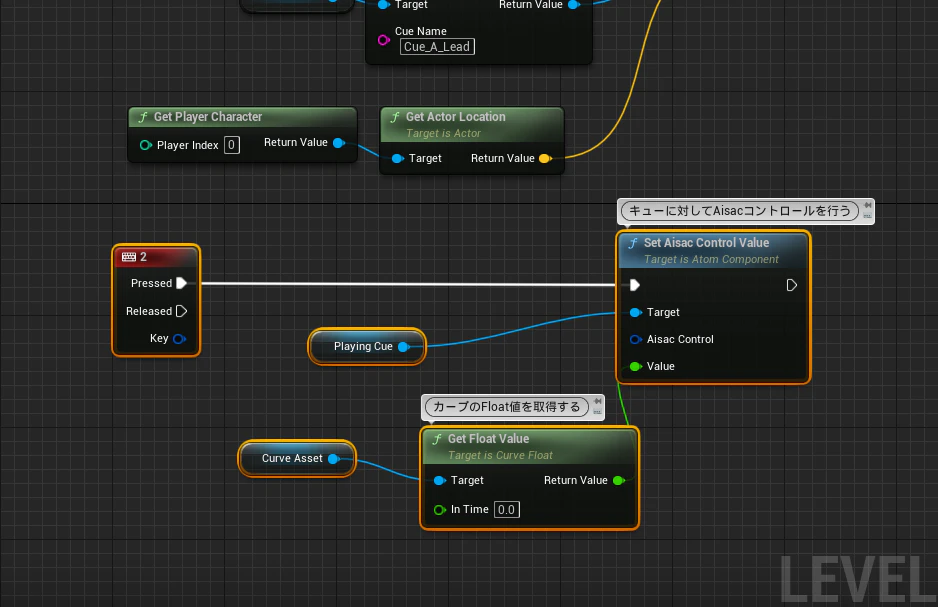Toggle visibility of the Set Aisac Control Value comment bubble
938x607 pixels.
click(867, 216)
